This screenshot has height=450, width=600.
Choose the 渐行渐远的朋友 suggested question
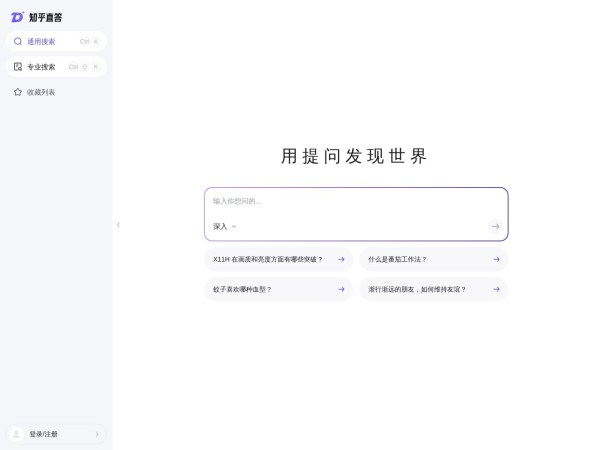(417, 289)
